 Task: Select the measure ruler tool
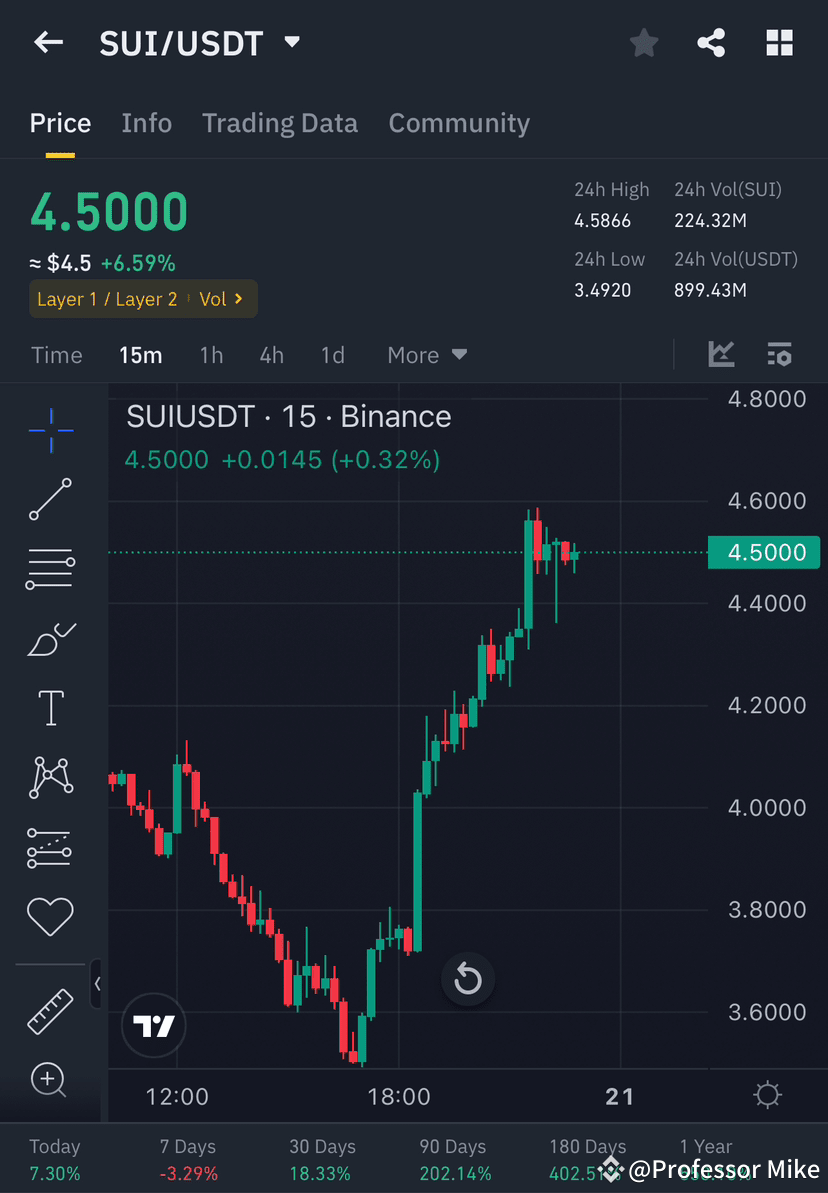(x=50, y=1010)
